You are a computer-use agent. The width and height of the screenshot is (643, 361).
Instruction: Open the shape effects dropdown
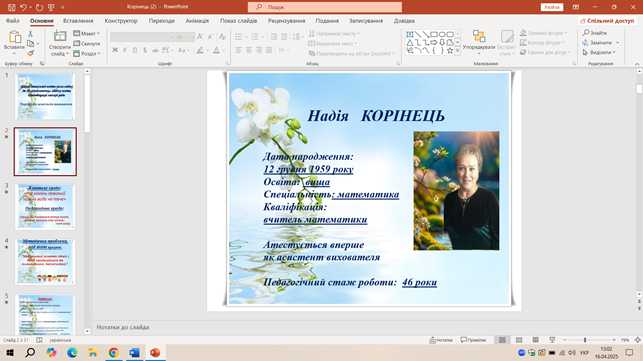[x=545, y=53]
